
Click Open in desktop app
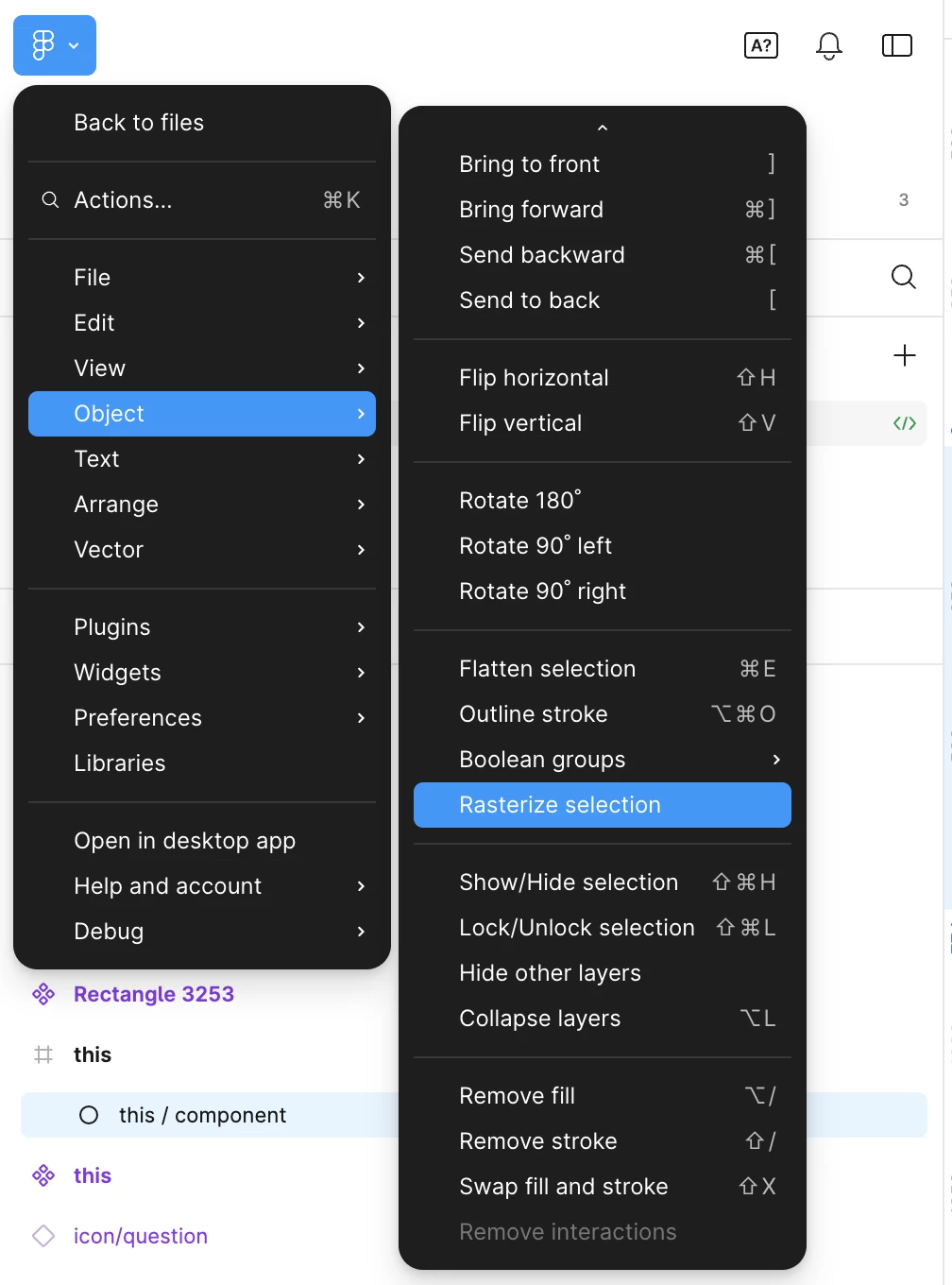(x=184, y=841)
